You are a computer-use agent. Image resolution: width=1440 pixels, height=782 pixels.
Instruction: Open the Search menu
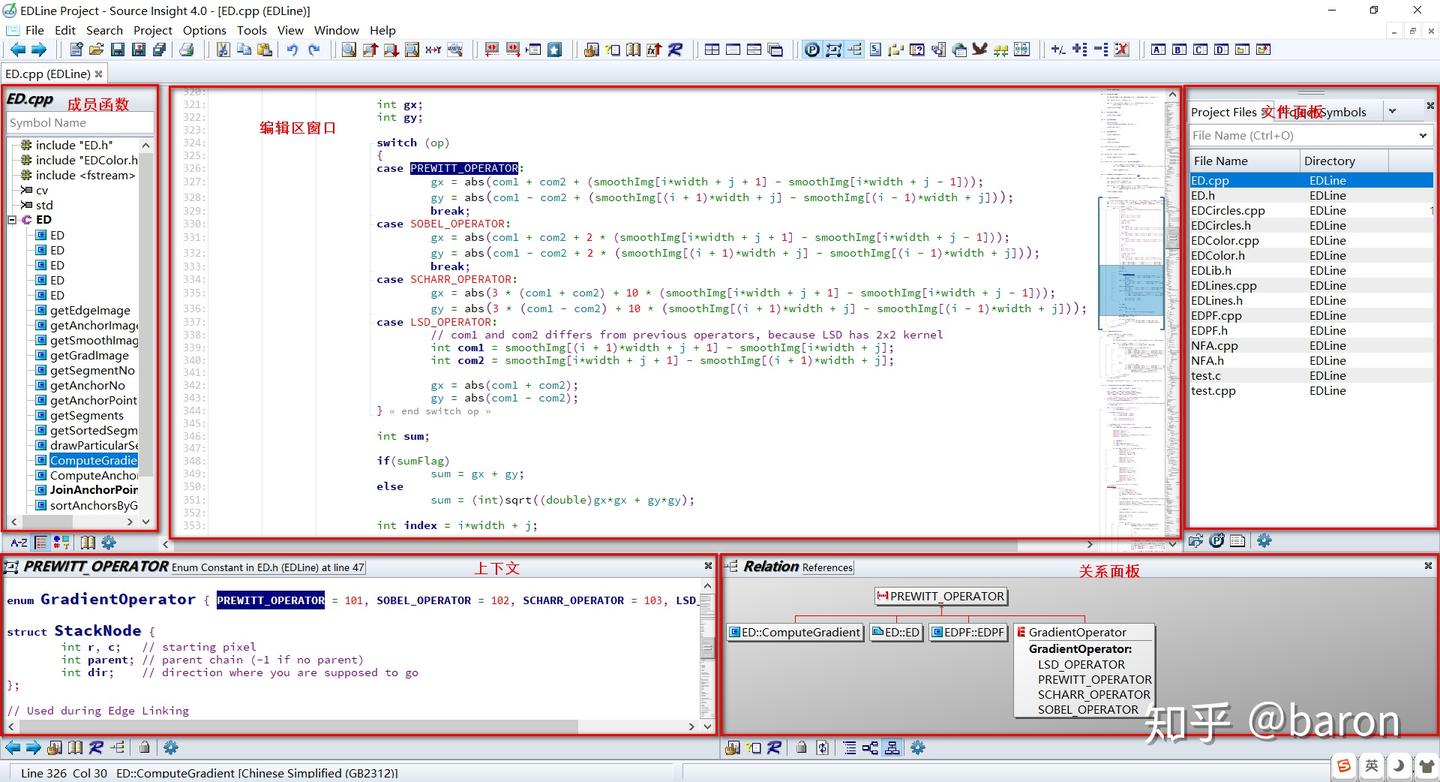104,30
